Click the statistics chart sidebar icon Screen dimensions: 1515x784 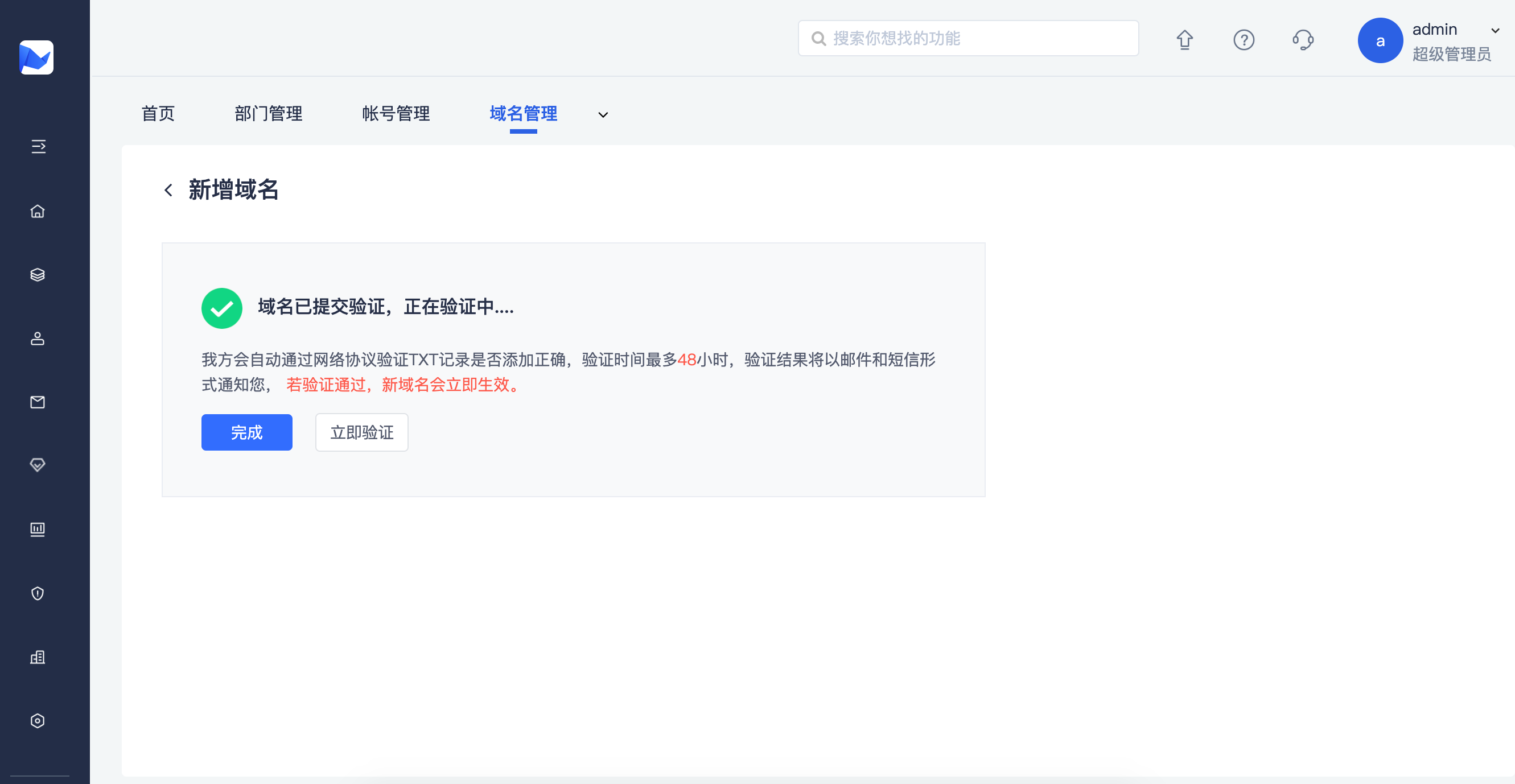pyautogui.click(x=38, y=529)
